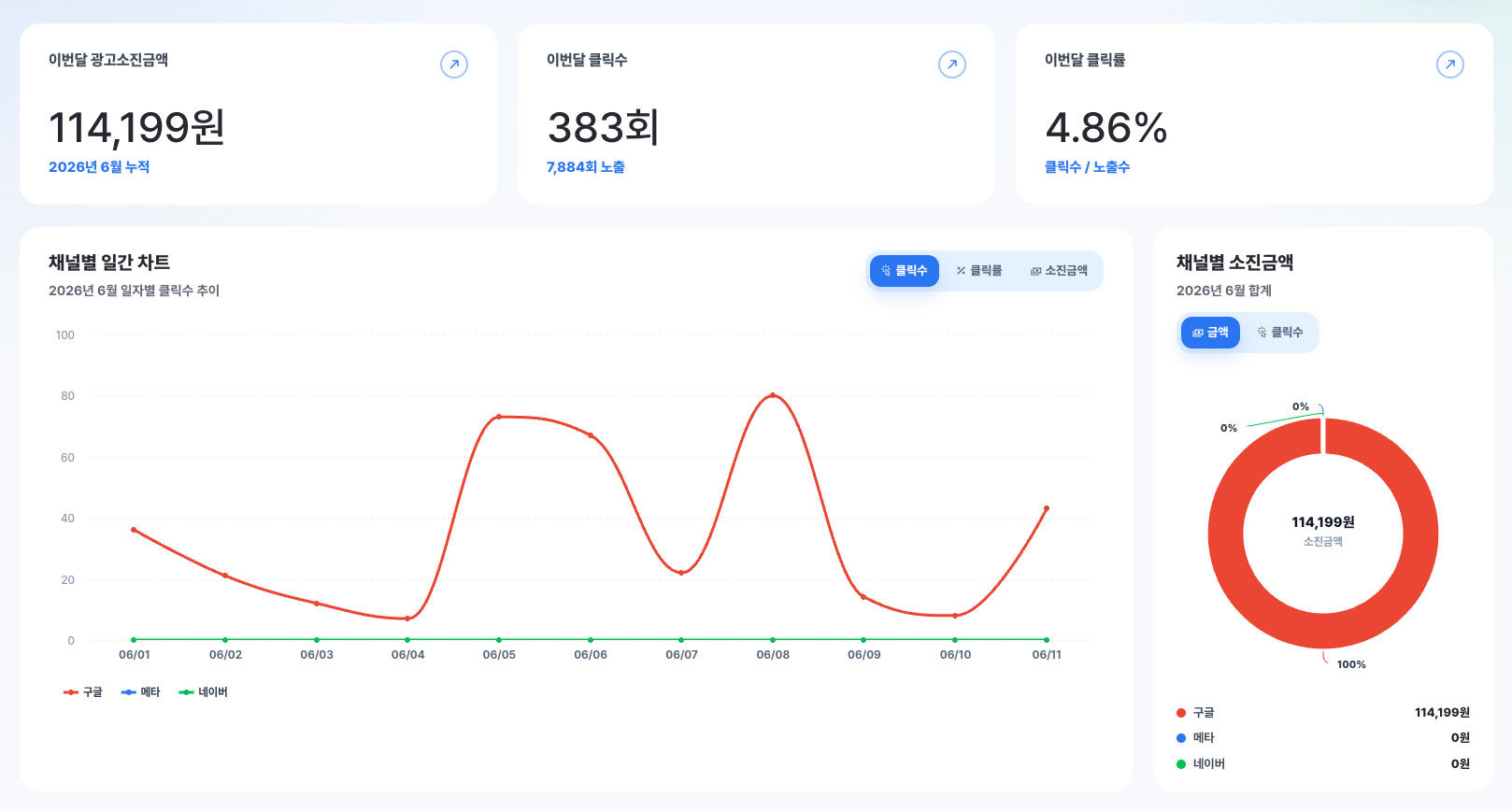Toggle the 네이버 series in the line chart legend
The image size is (1512, 811).
pos(204,692)
